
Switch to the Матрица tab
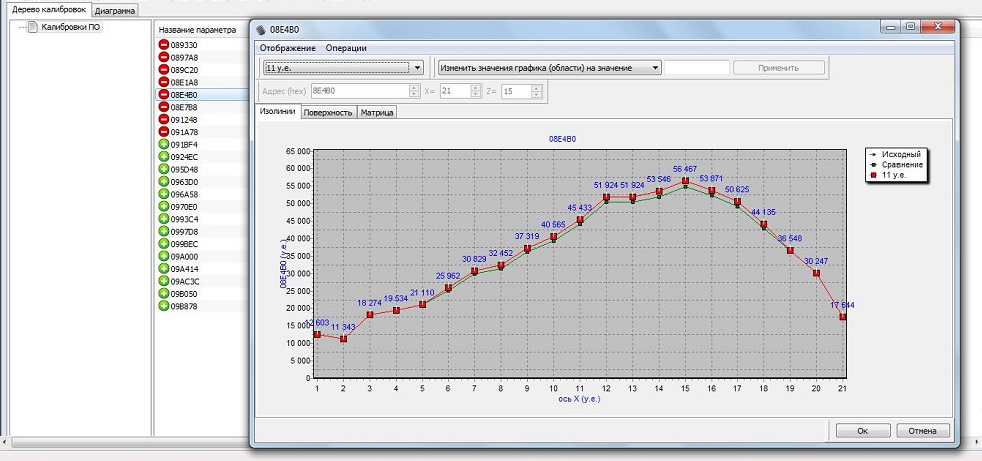point(377,112)
